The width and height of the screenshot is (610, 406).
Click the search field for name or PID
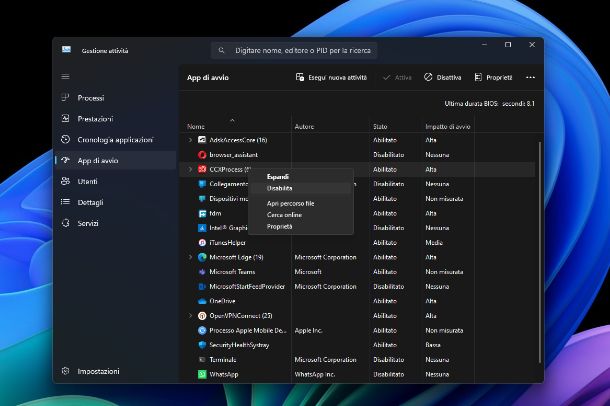[x=294, y=50]
